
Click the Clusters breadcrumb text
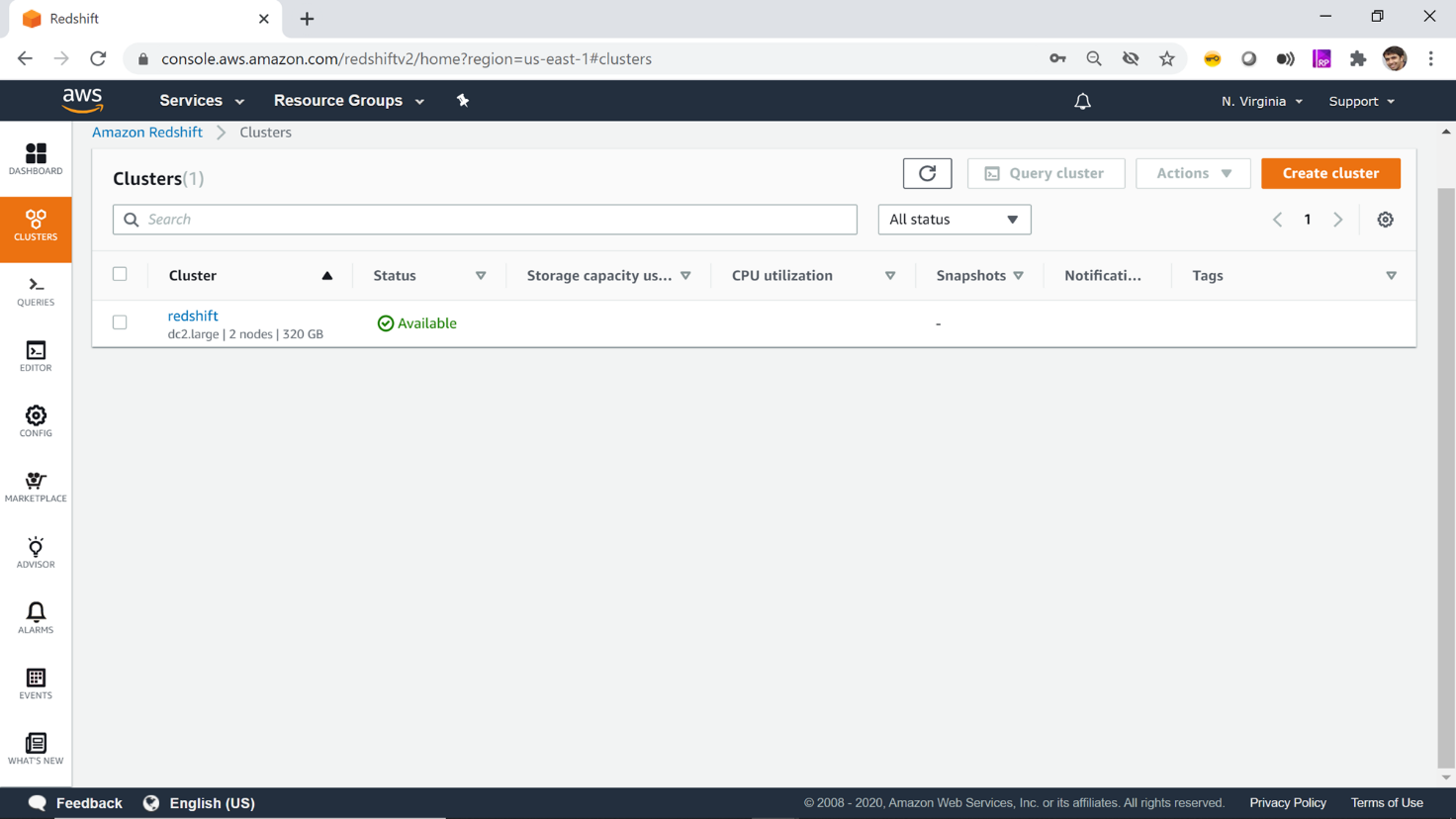pos(265,133)
